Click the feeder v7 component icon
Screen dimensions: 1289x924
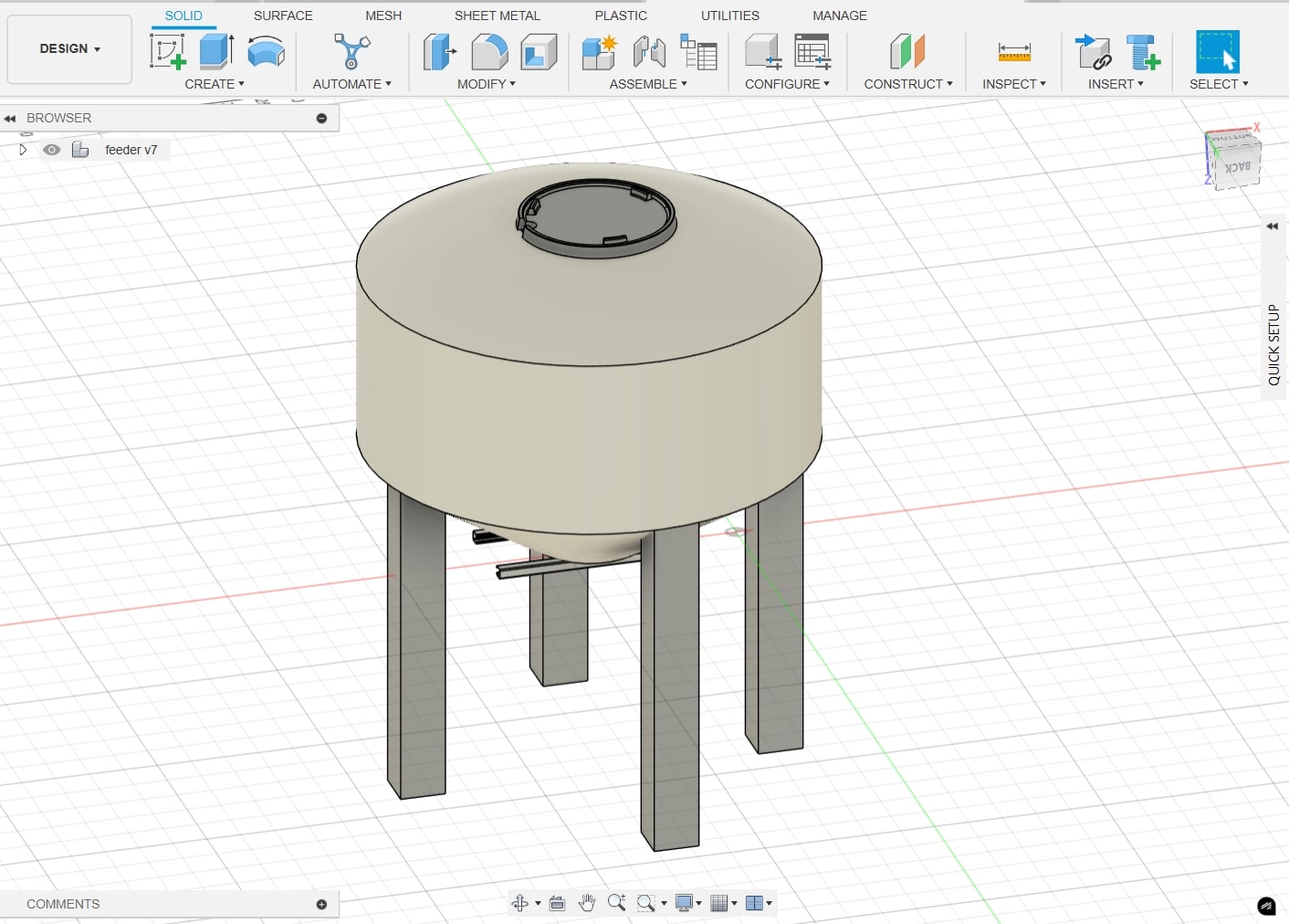tap(80, 150)
